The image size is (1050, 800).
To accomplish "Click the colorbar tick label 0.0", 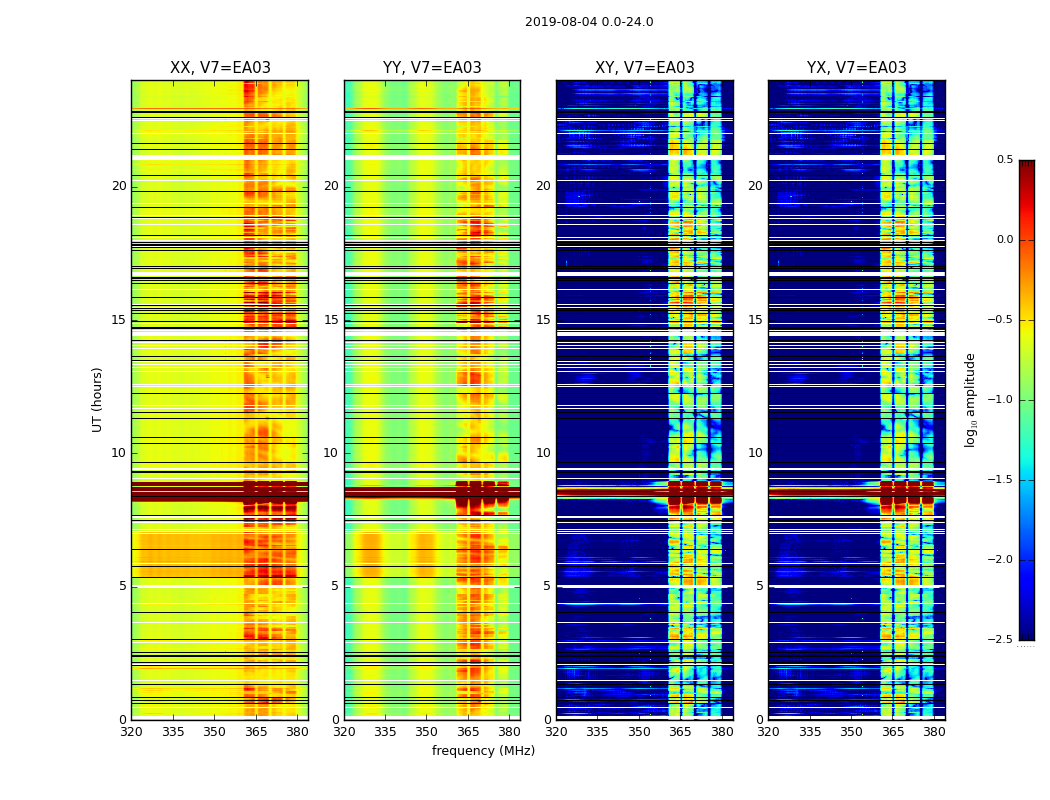I will pyautogui.click(x=1004, y=240).
